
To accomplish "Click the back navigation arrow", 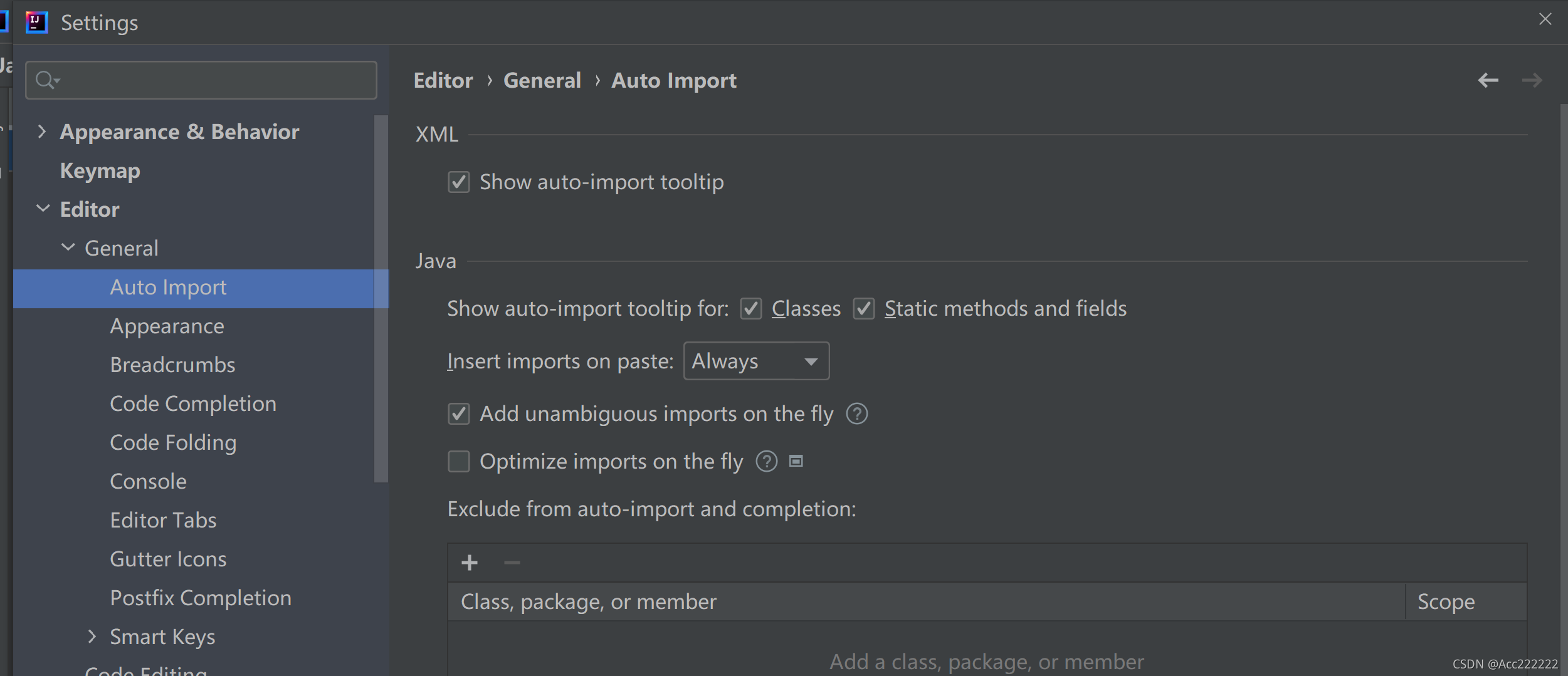I will click(1488, 80).
